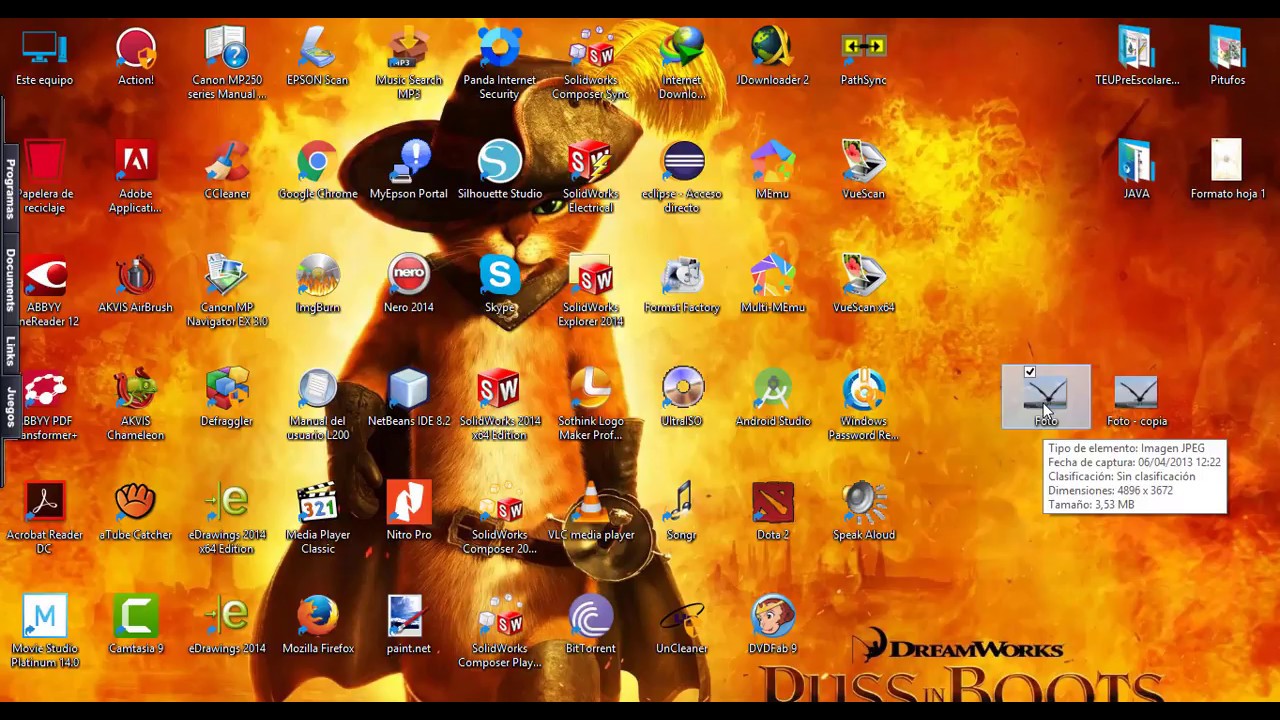Select the Google Chrome icon
1280x720 pixels.
pyautogui.click(x=318, y=162)
